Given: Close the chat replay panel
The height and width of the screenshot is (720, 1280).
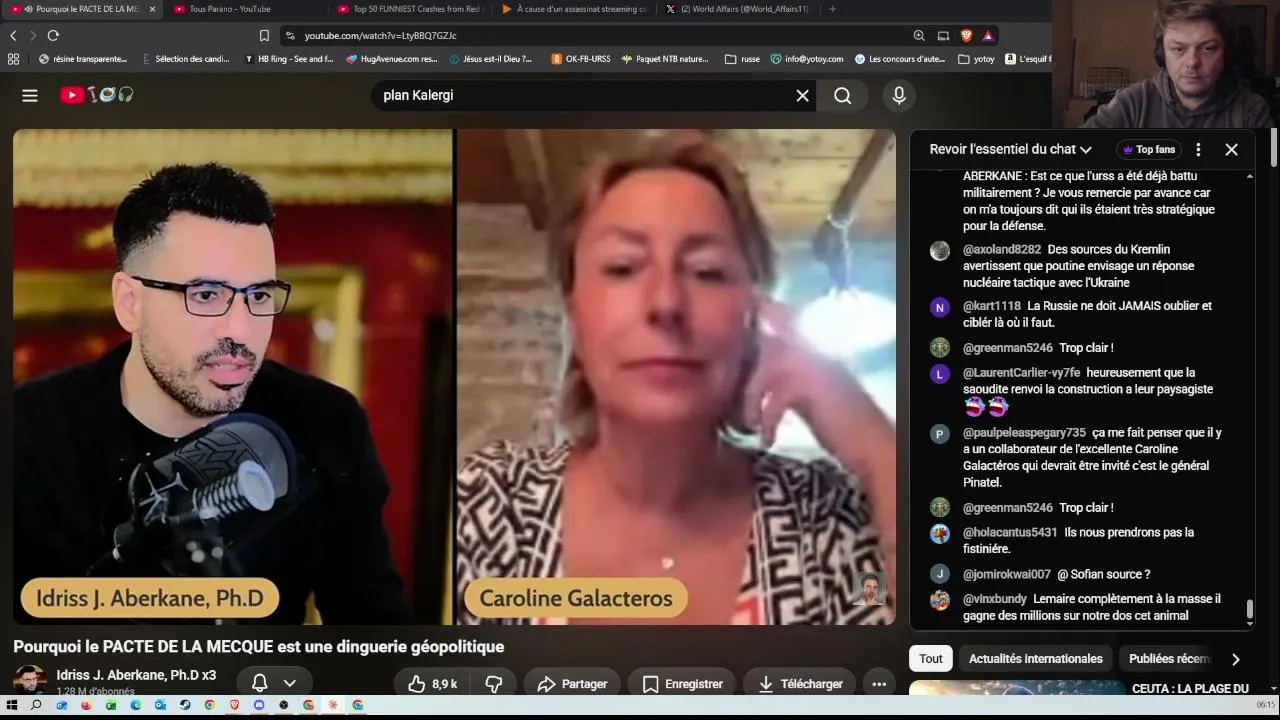Looking at the screenshot, I should pyautogui.click(x=1231, y=149).
